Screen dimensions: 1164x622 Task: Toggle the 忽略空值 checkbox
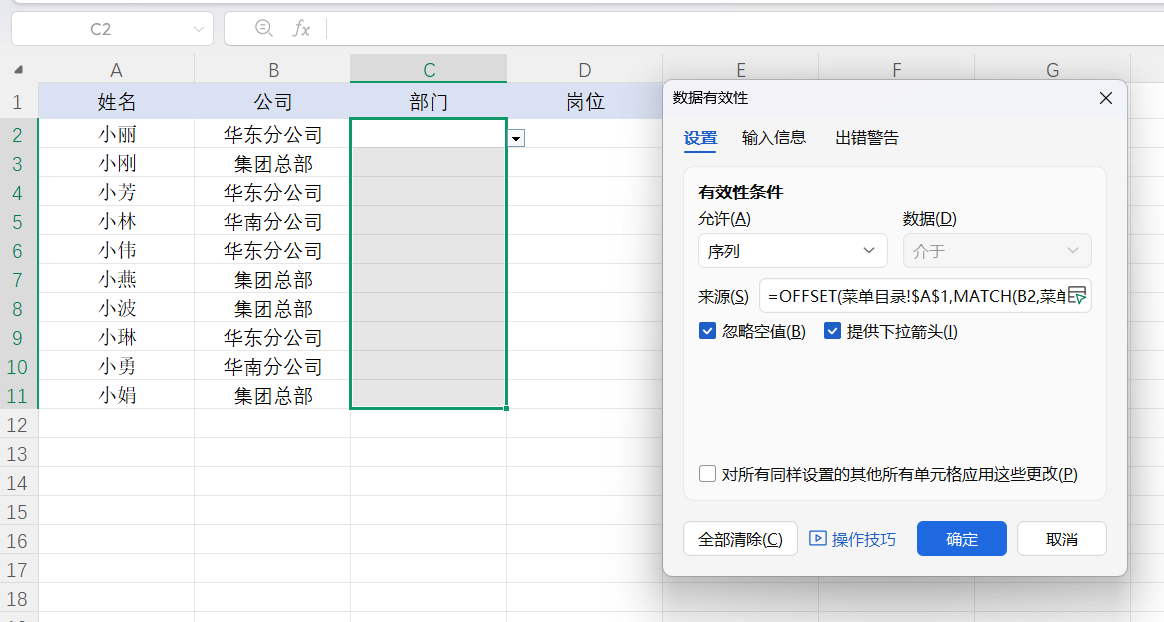point(708,331)
